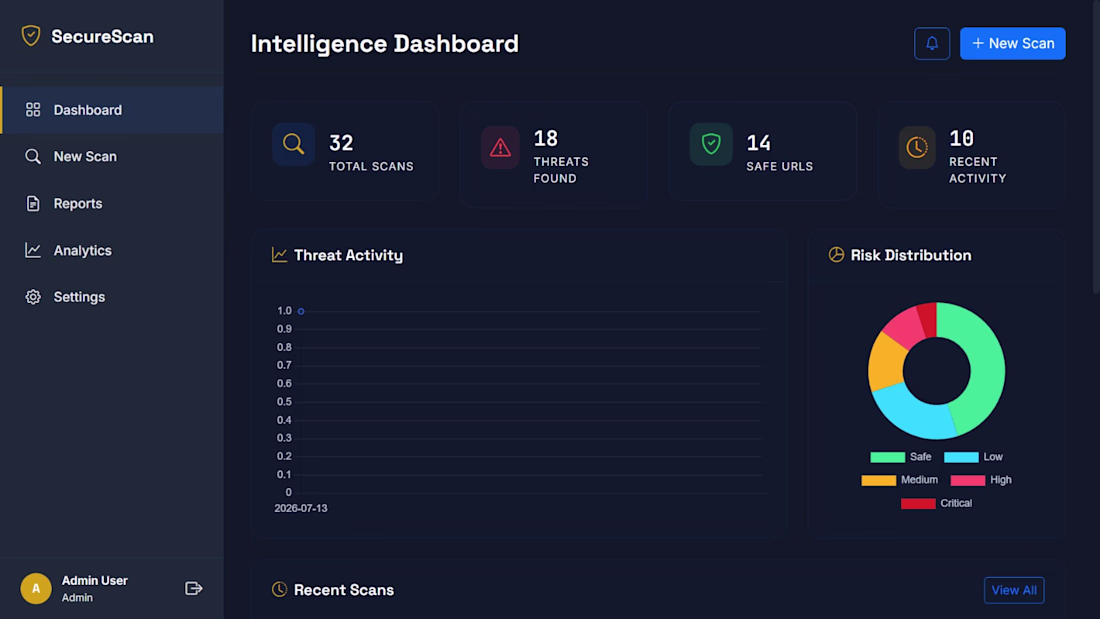Click the data point on Threat Activity chart

click(x=301, y=311)
